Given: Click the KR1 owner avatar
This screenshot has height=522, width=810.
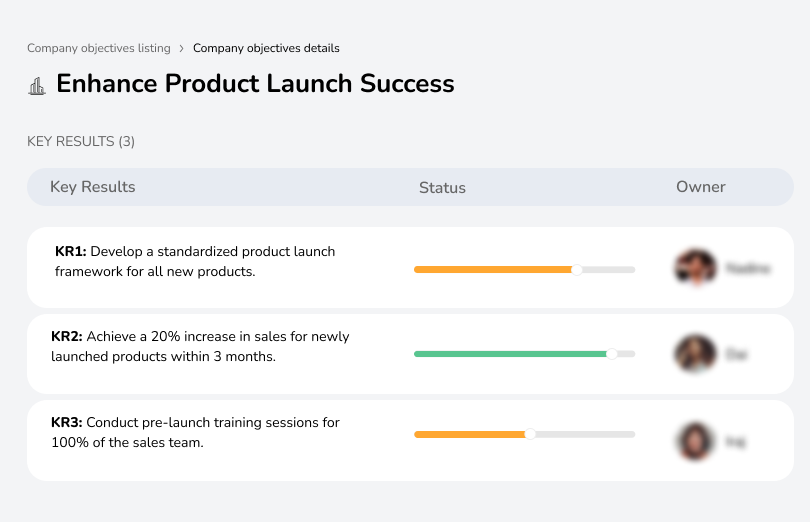Looking at the screenshot, I should [x=696, y=268].
